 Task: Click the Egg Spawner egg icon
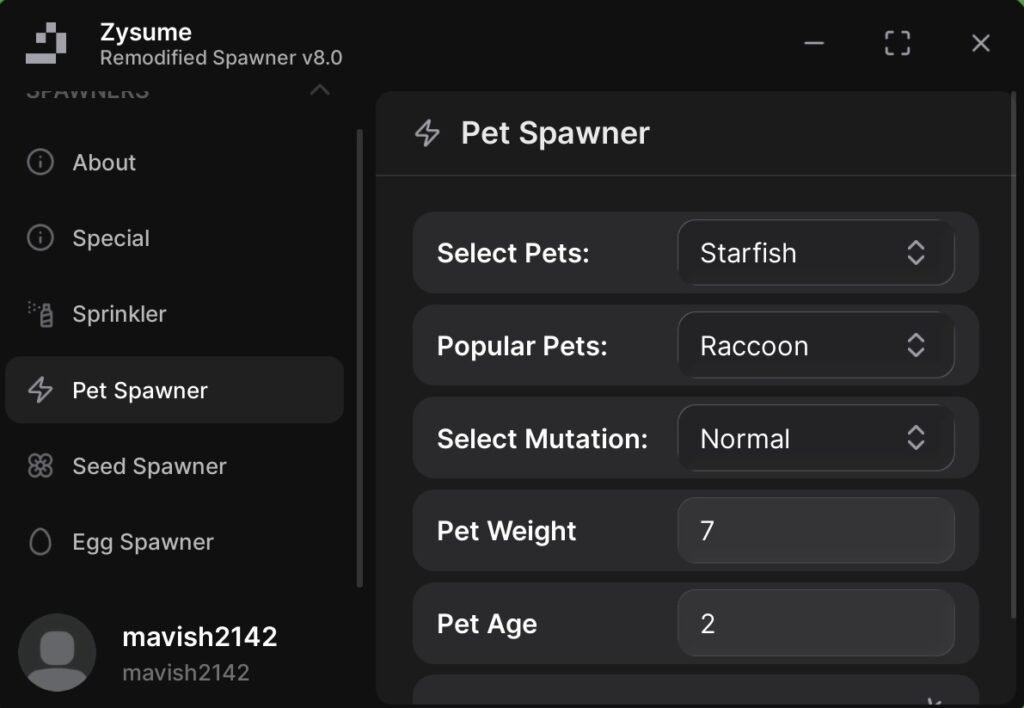[x=40, y=542]
